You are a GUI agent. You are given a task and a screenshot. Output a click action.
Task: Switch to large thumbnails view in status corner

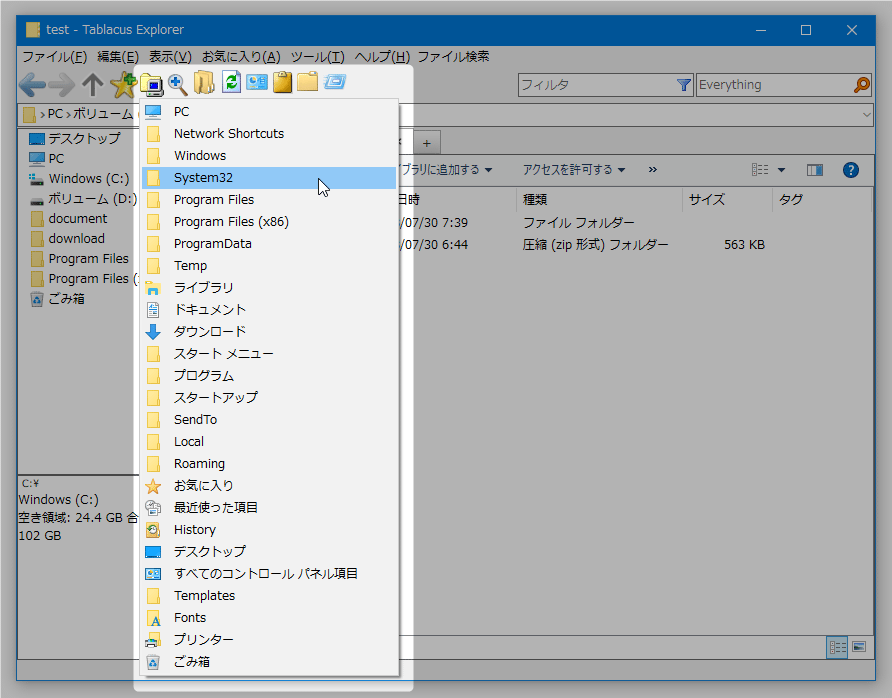[859, 647]
